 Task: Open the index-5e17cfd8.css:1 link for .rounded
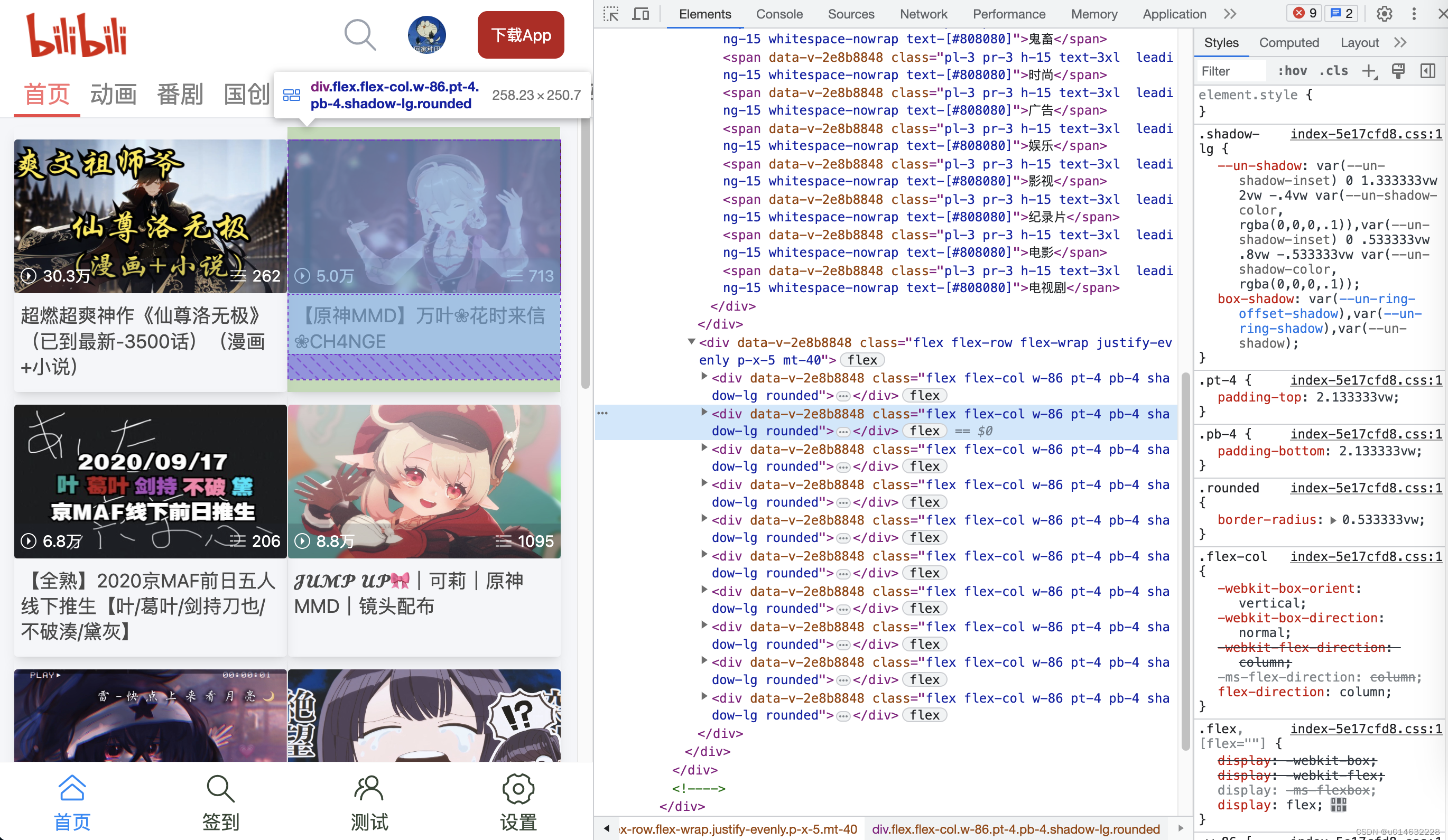point(1366,488)
